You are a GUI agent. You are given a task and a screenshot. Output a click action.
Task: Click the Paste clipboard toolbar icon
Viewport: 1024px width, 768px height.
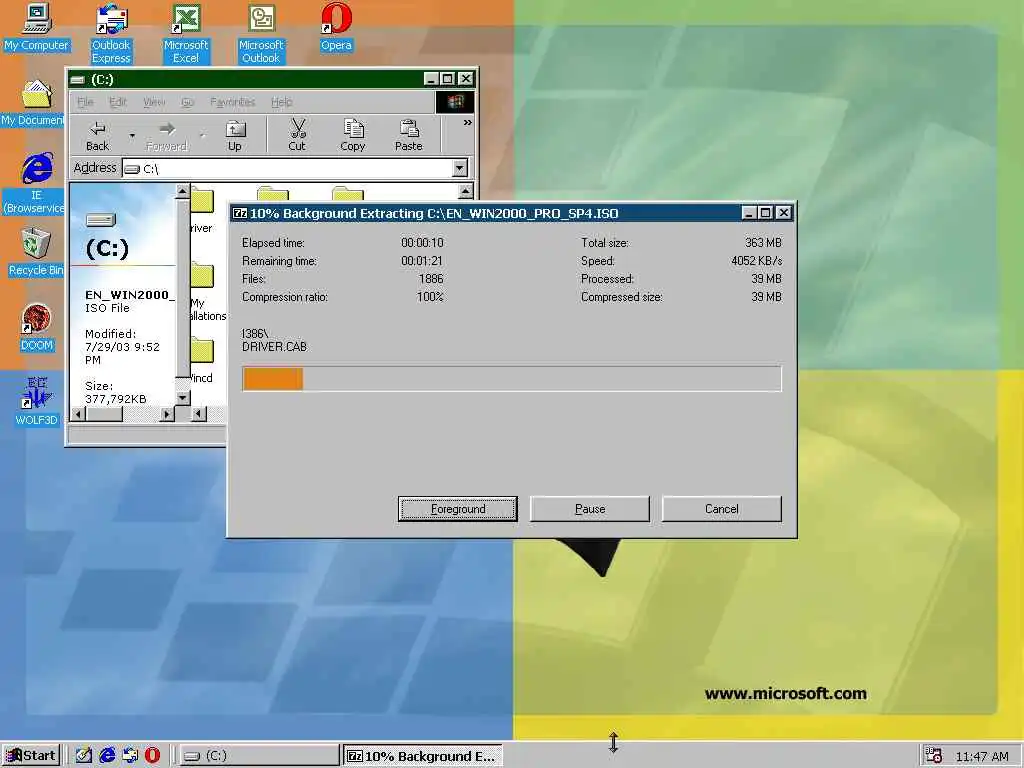click(x=409, y=136)
